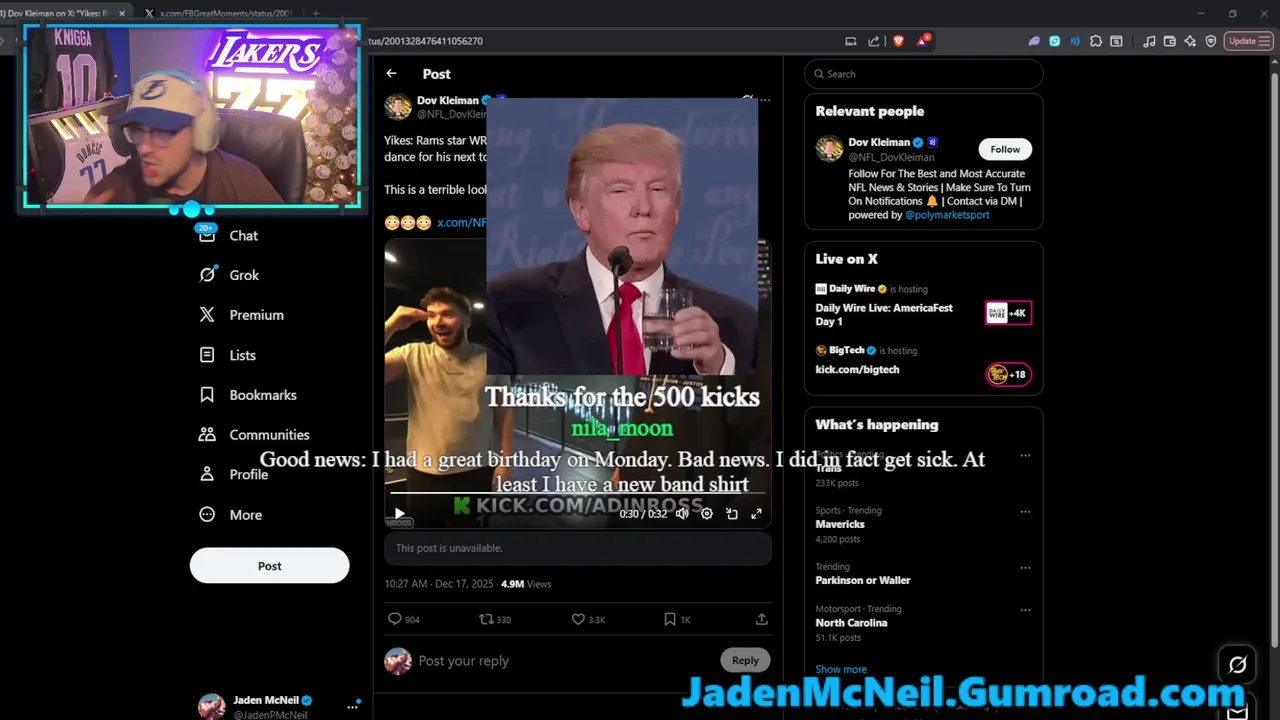The height and width of the screenshot is (720, 1280).
Task: Open the Grok floating button
Action: pos(1237,664)
